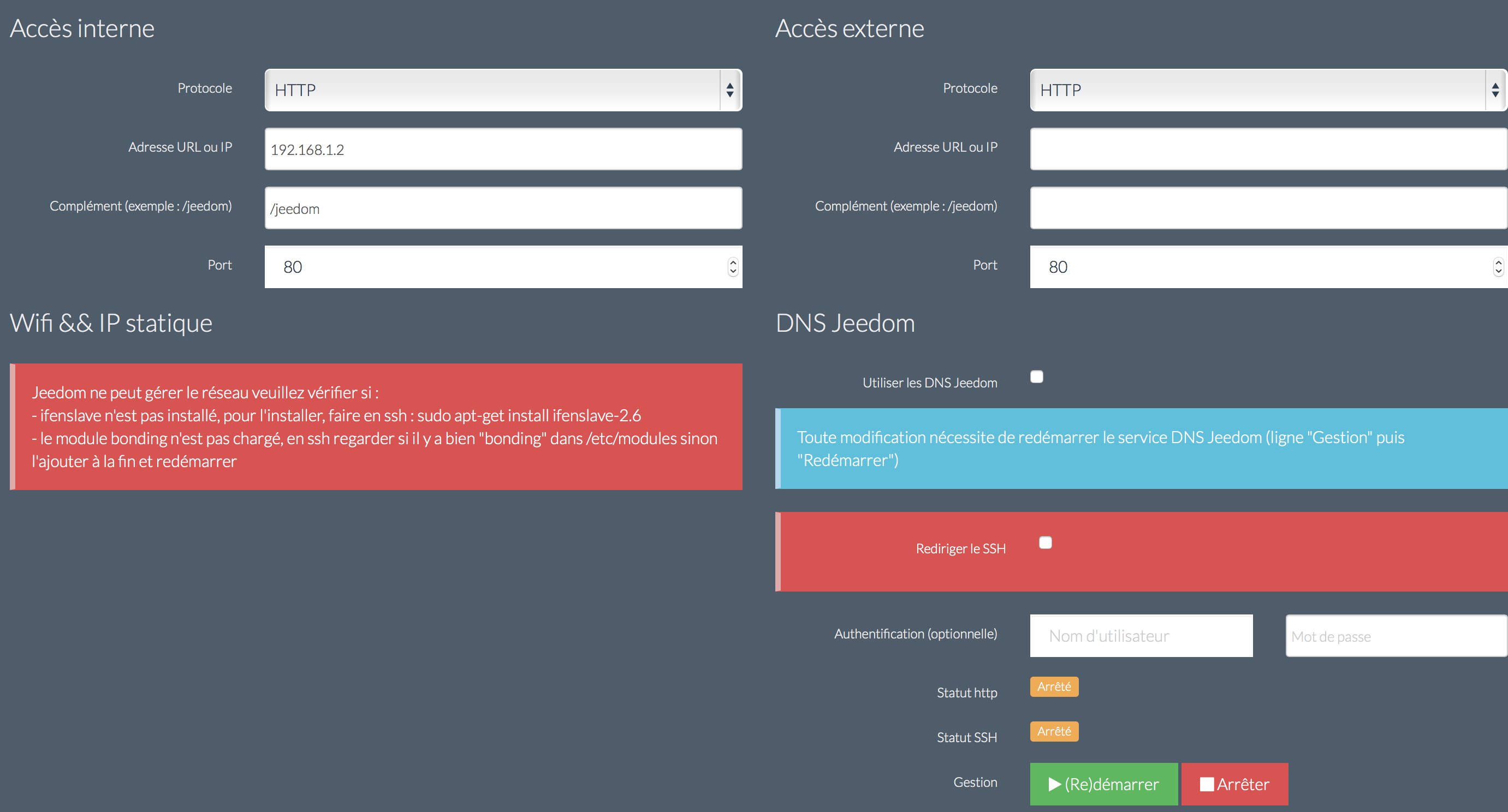The width and height of the screenshot is (1508, 812).
Task: Click the Arrêté badge next to Statut http
Action: tap(1054, 687)
